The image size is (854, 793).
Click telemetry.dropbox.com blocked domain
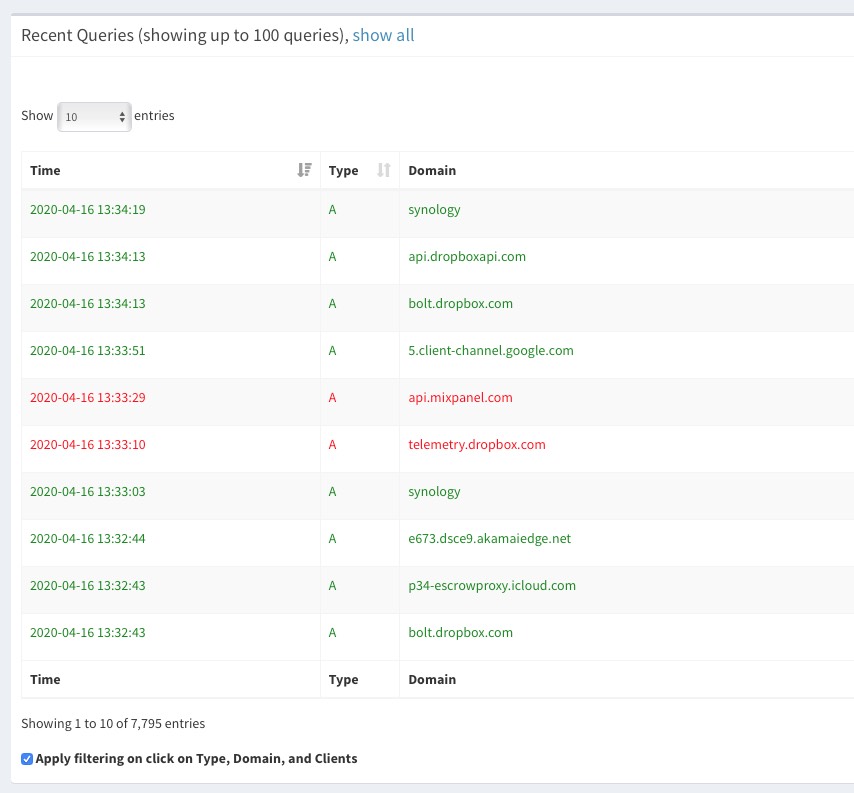(x=477, y=444)
